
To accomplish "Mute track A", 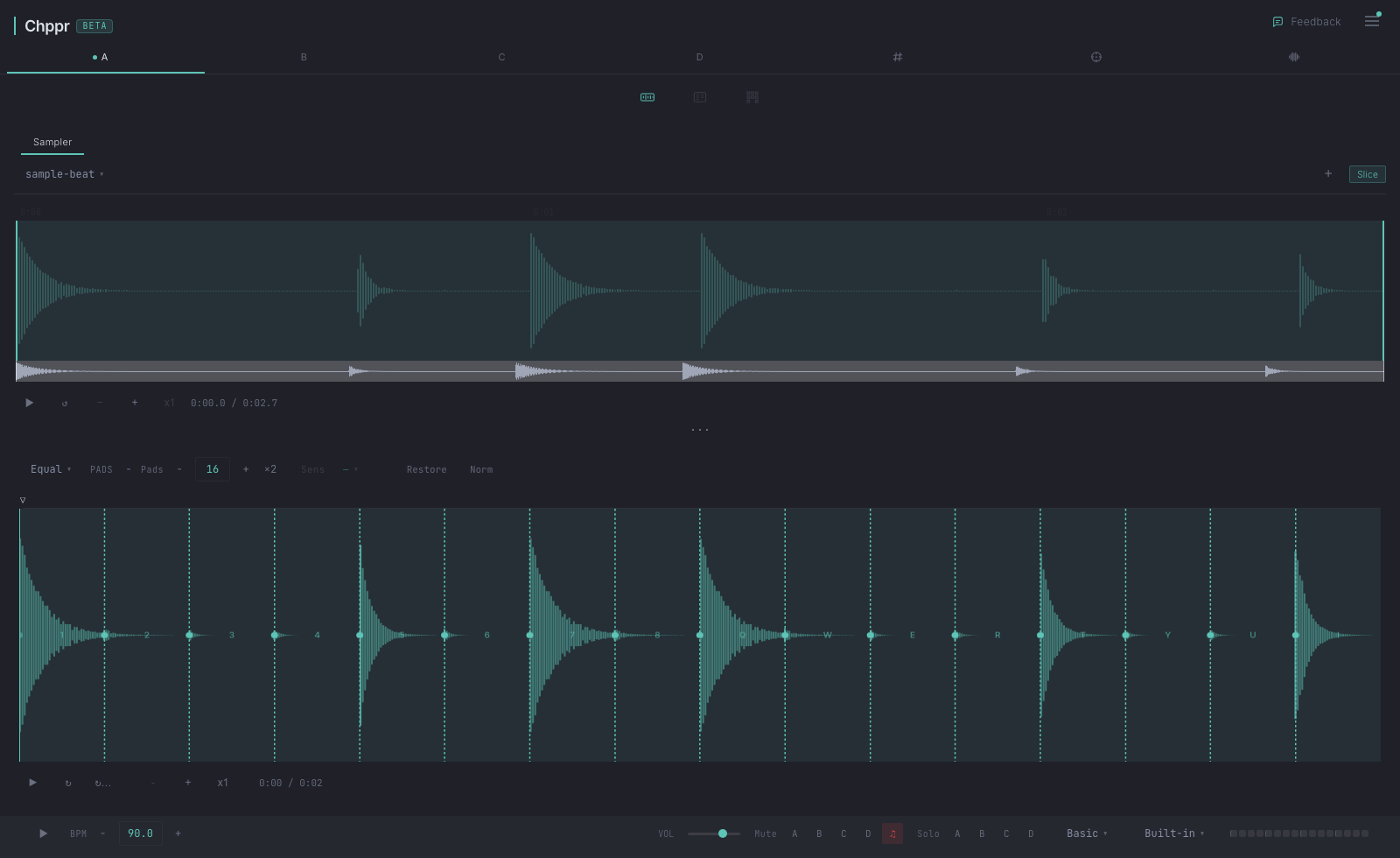I will (x=794, y=833).
